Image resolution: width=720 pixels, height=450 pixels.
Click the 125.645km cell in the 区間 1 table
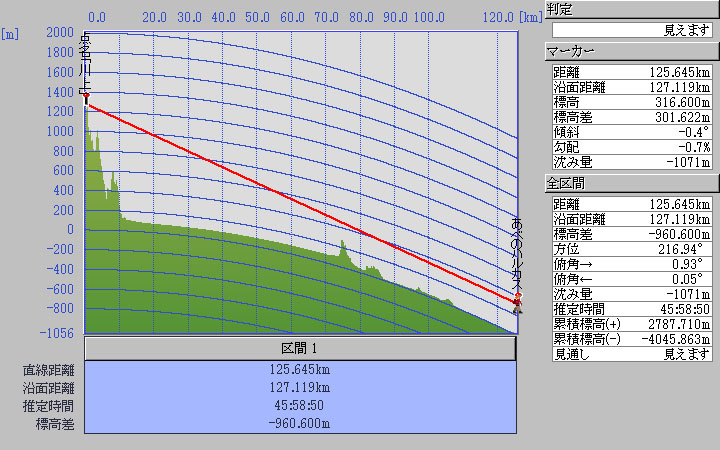(300, 370)
